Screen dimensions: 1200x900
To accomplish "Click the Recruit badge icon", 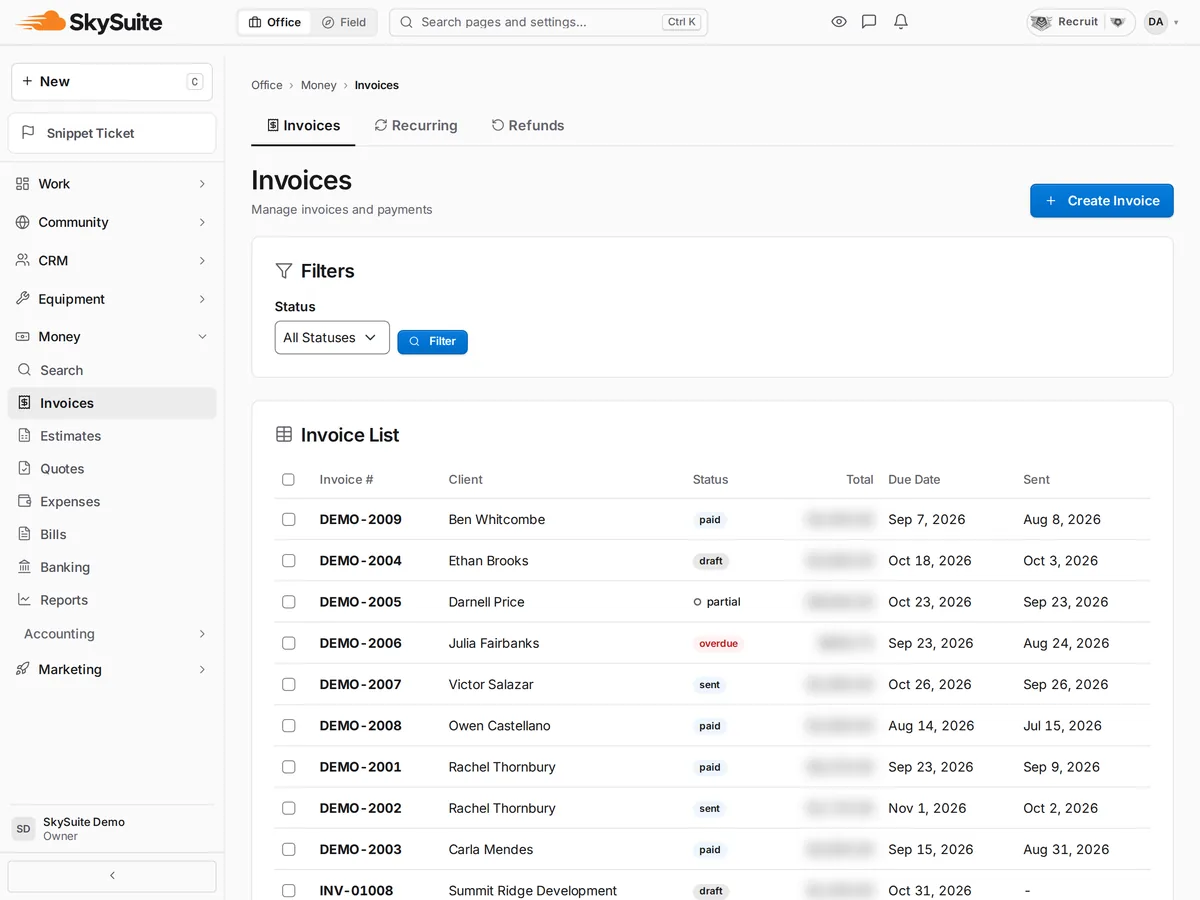I will coord(1041,22).
